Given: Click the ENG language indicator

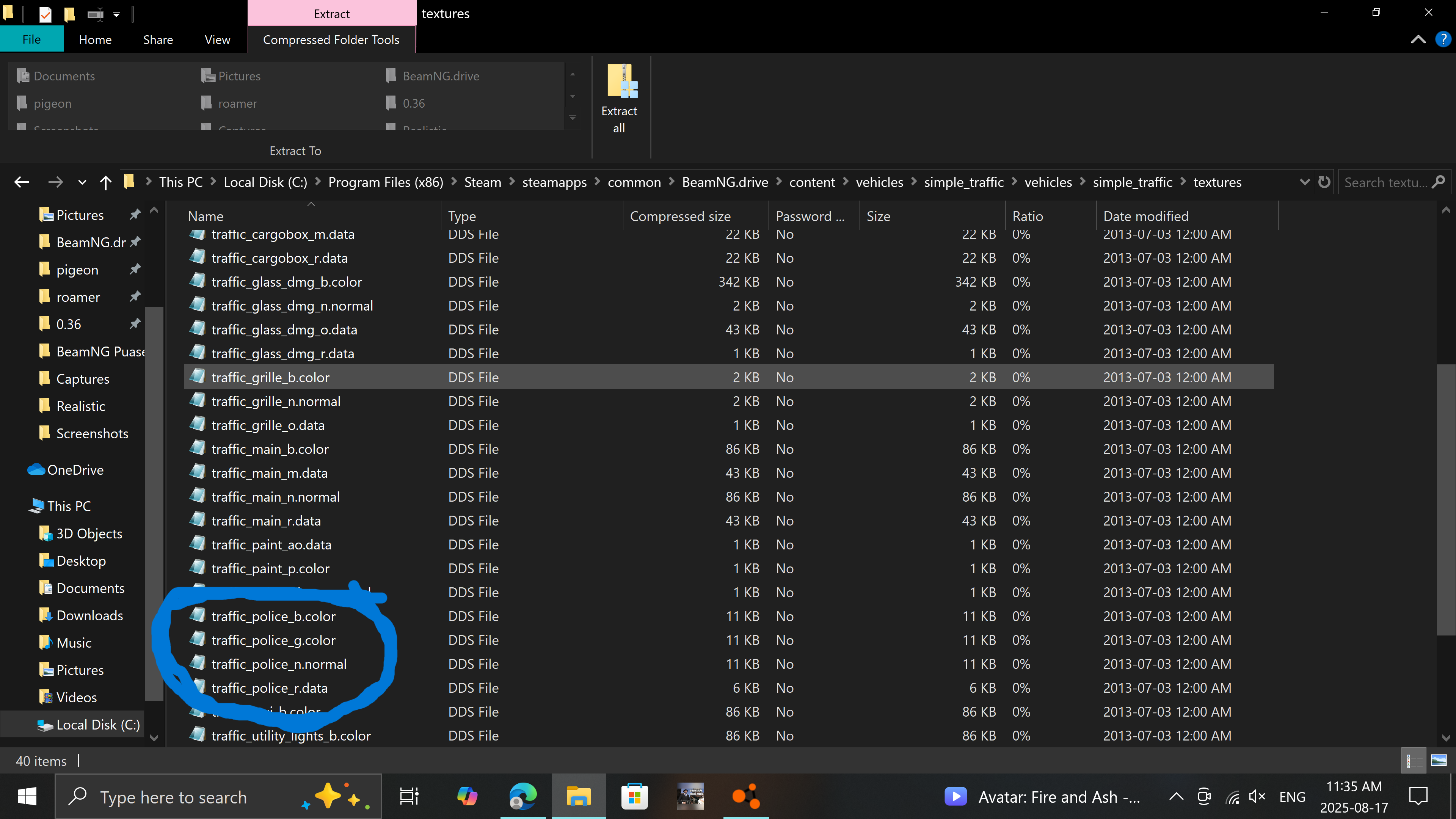Looking at the screenshot, I should (x=1292, y=797).
